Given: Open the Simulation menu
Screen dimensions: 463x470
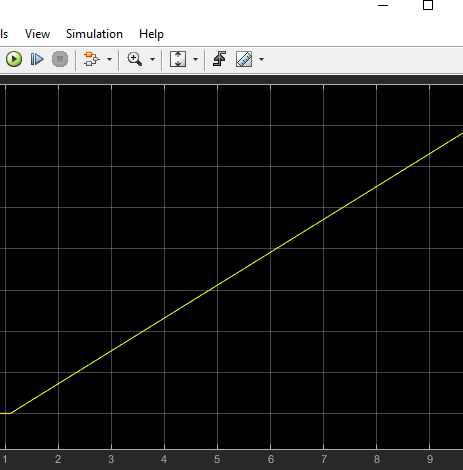Looking at the screenshot, I should [94, 34].
